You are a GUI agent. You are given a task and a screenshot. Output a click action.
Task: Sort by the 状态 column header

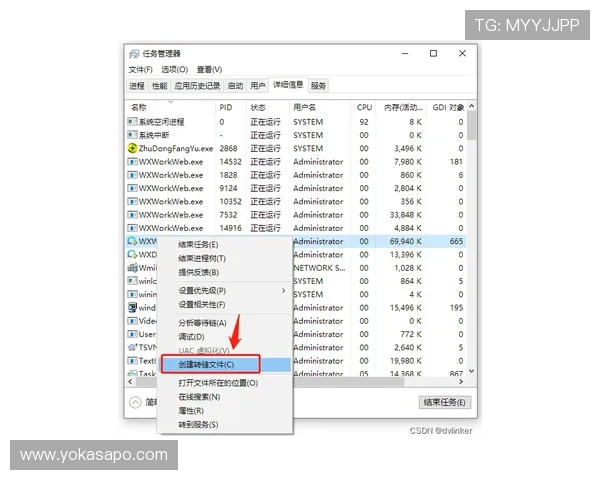coord(268,107)
